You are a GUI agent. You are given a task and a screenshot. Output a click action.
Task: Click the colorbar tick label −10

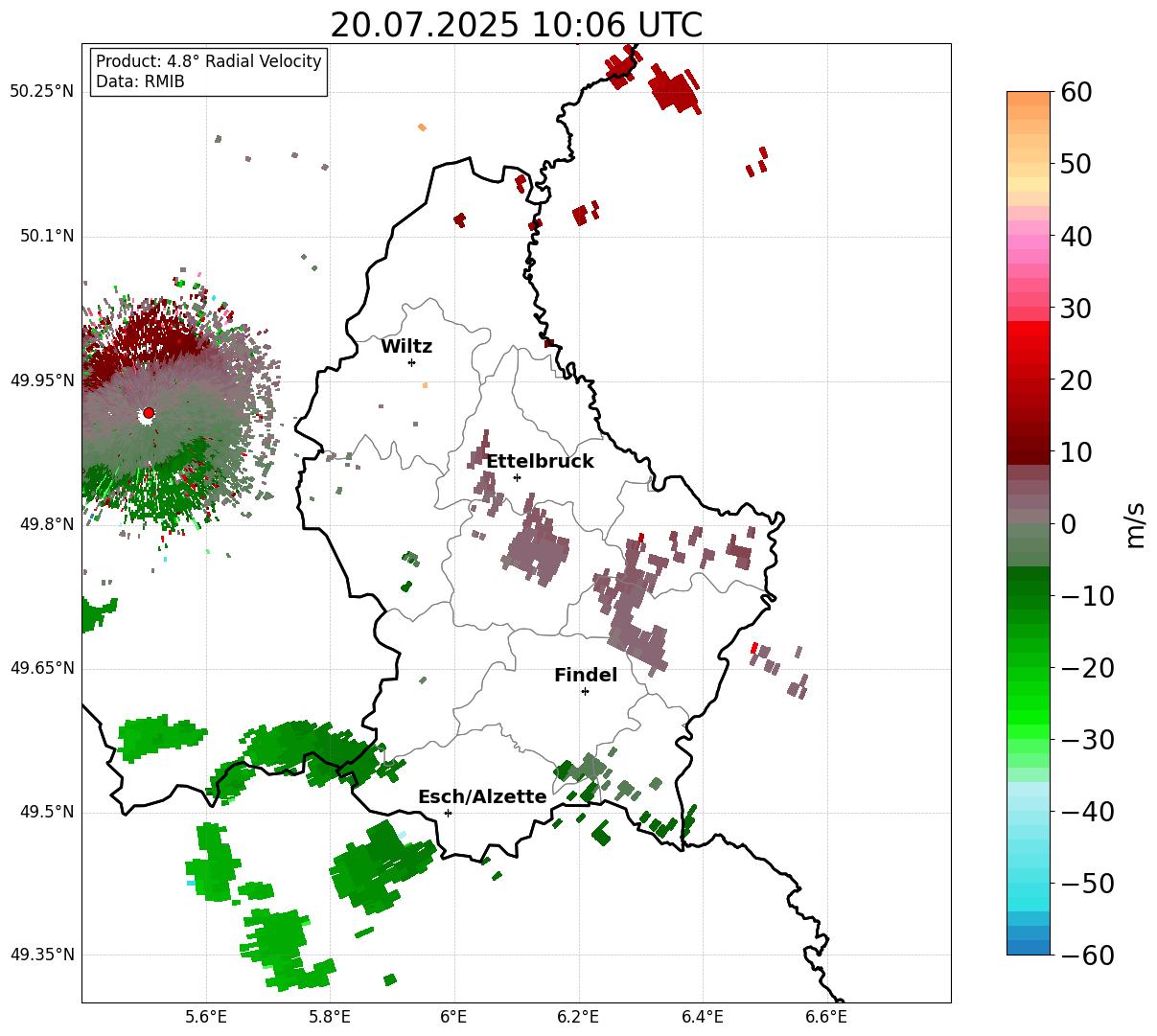(1087, 596)
